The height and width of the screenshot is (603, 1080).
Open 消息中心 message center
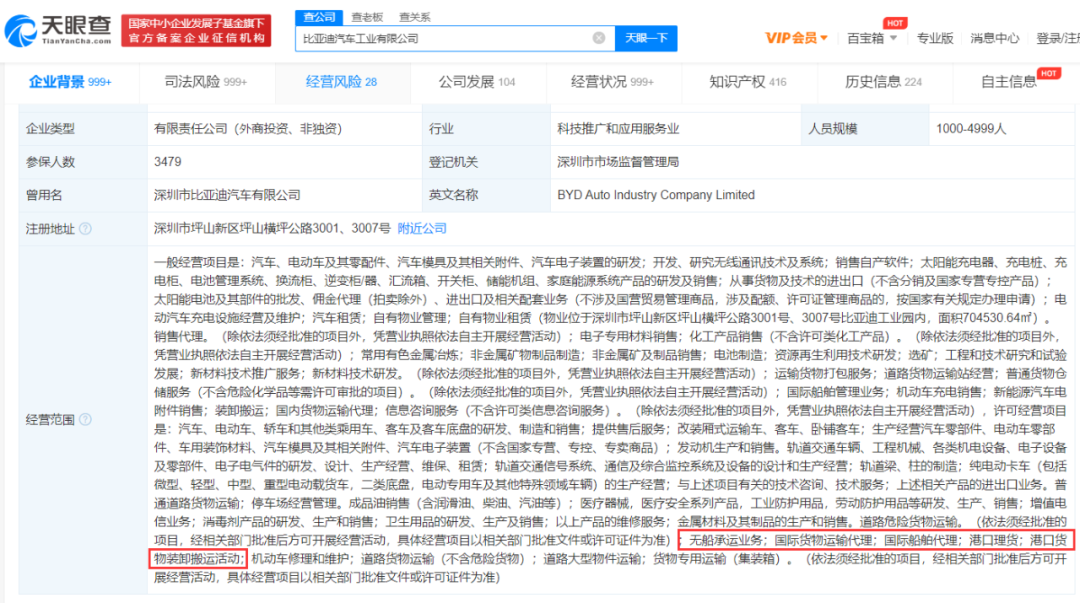(995, 37)
